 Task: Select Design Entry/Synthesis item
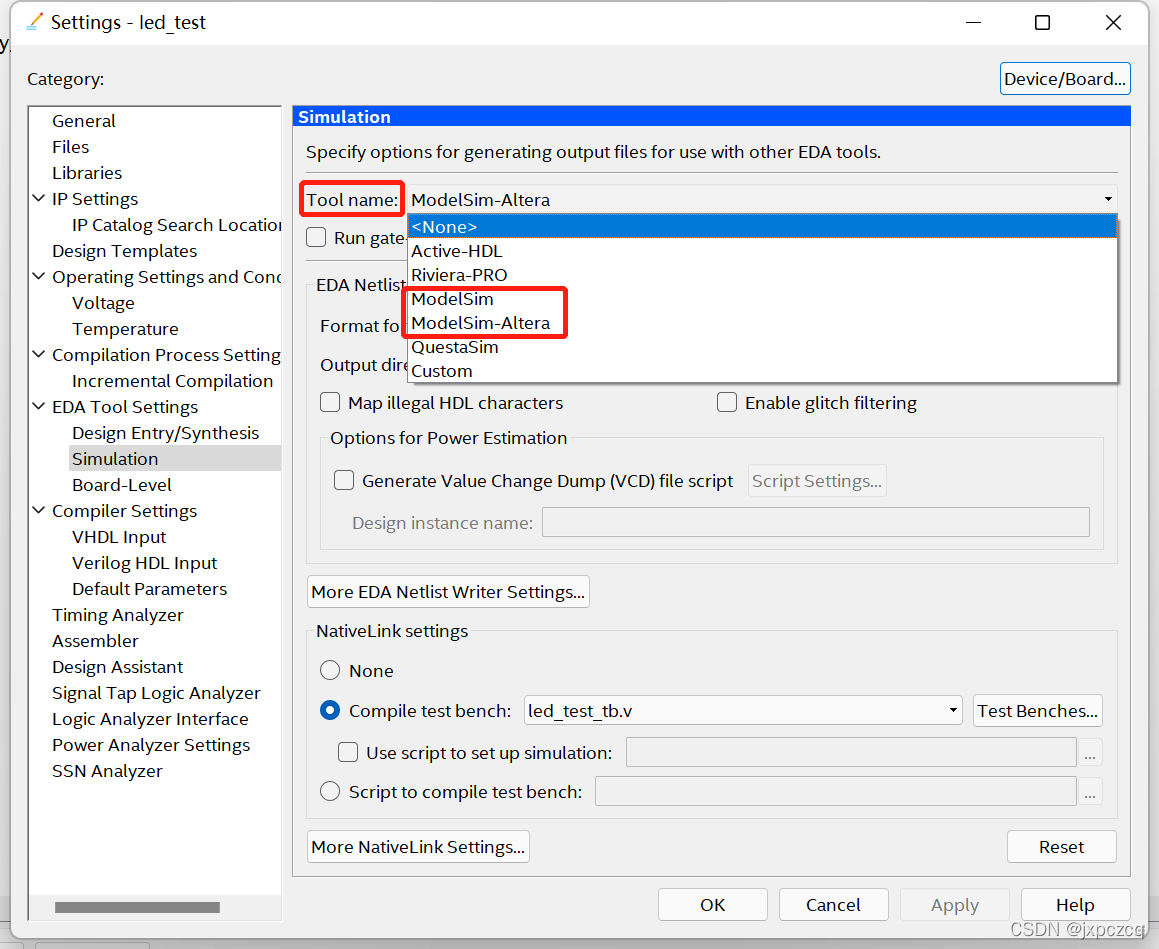166,432
